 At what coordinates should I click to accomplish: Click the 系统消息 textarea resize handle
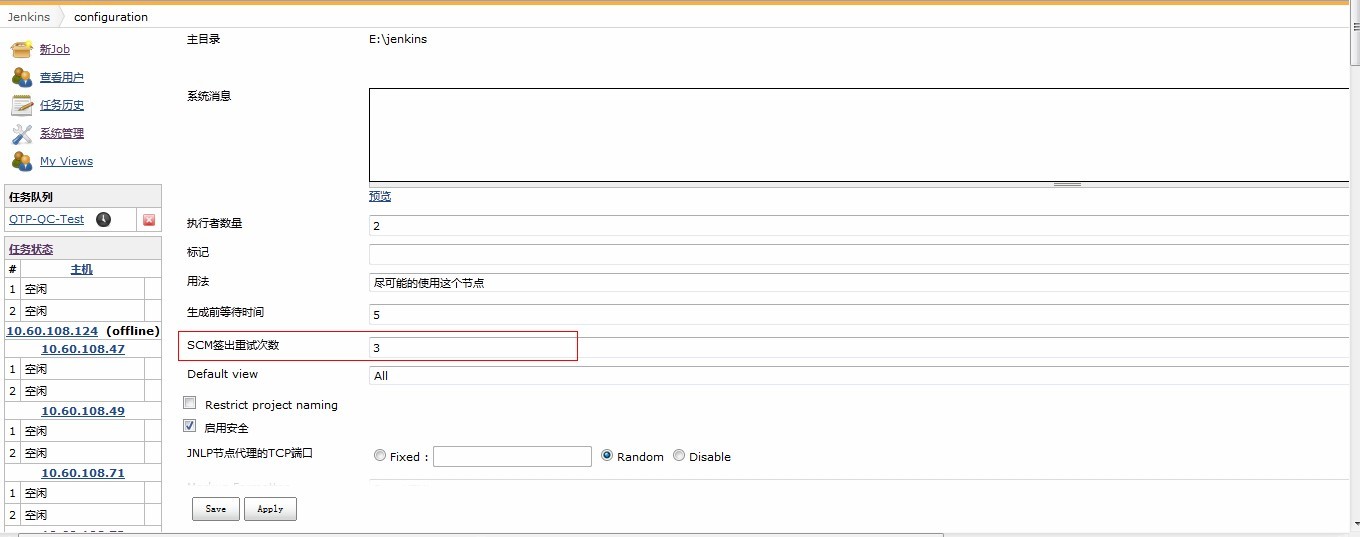click(1067, 184)
